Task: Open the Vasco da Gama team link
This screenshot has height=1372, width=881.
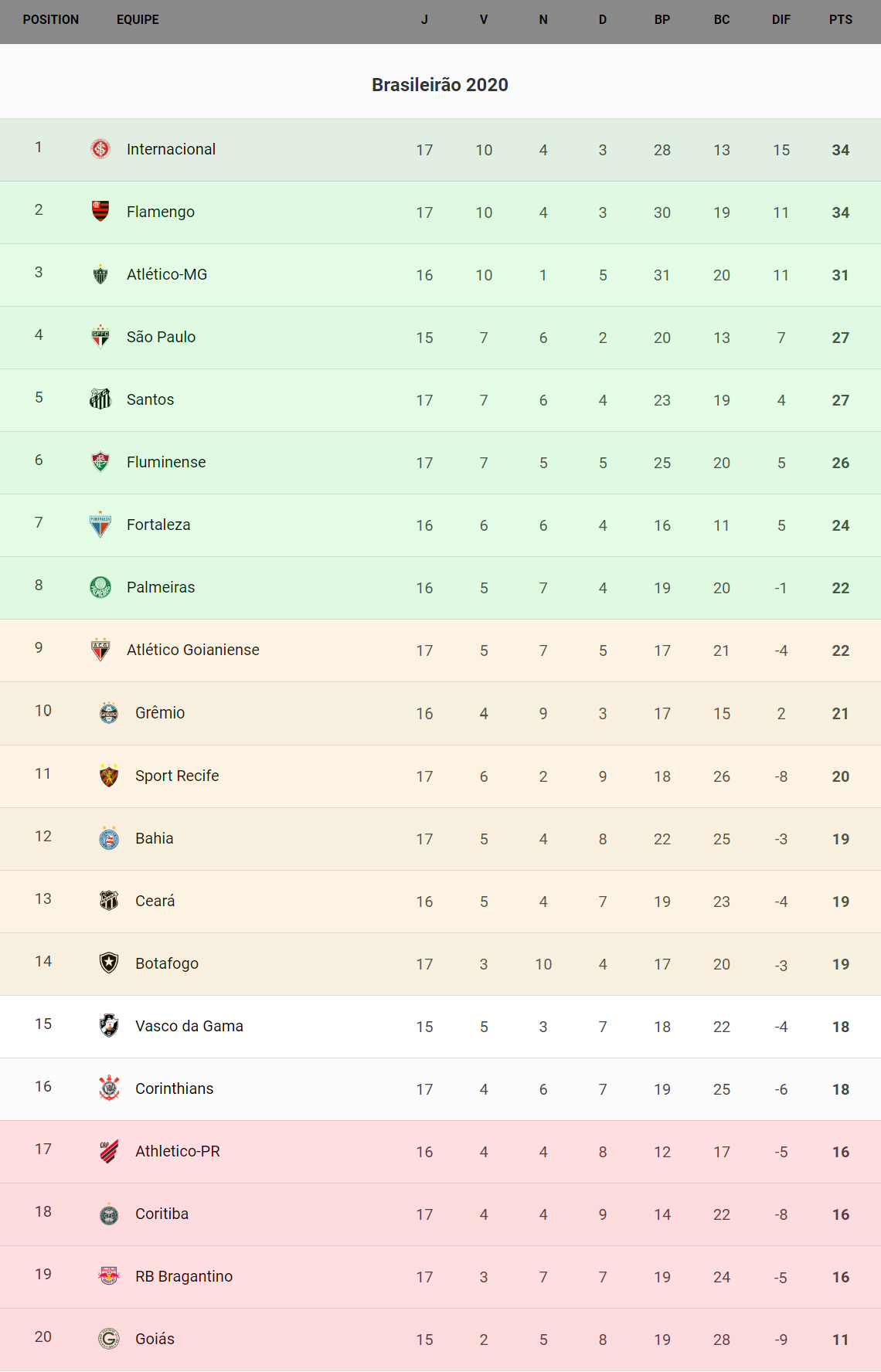Action: click(x=189, y=1026)
